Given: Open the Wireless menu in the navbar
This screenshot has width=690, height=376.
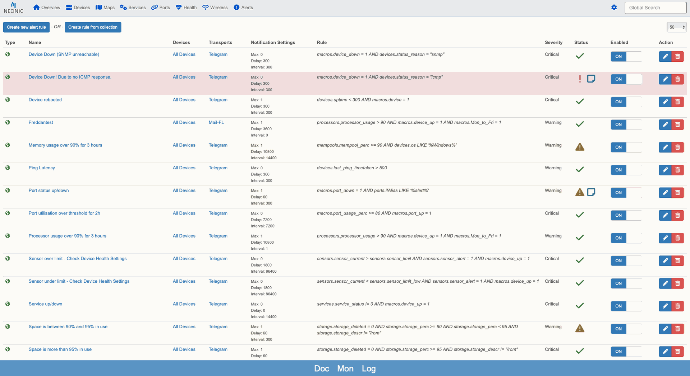Looking at the screenshot, I should tap(215, 7).
